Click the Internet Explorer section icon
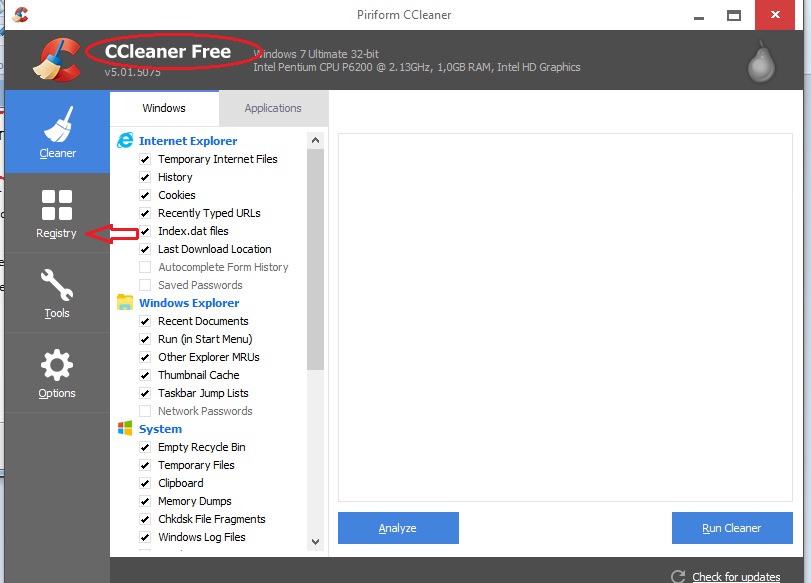 tap(125, 140)
